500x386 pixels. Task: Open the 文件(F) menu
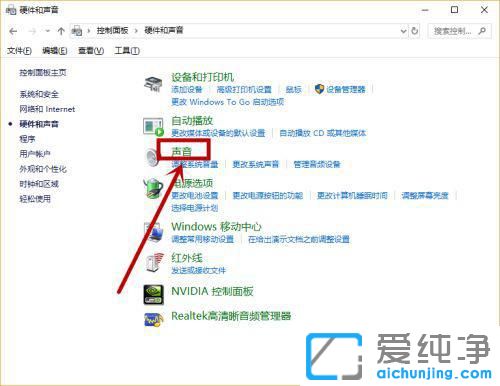[19, 51]
